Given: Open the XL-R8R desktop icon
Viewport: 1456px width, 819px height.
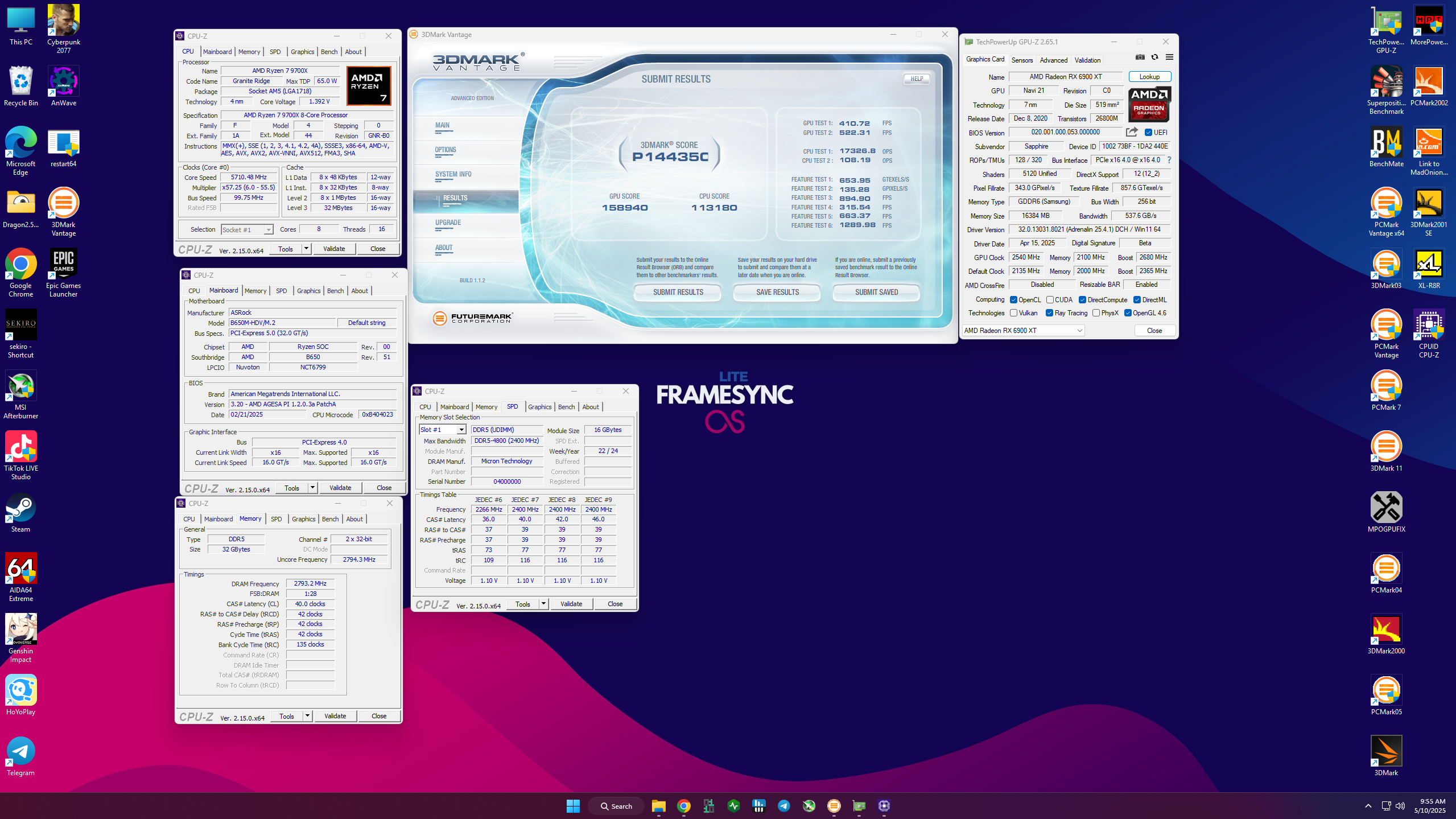Looking at the screenshot, I should click(x=1428, y=269).
